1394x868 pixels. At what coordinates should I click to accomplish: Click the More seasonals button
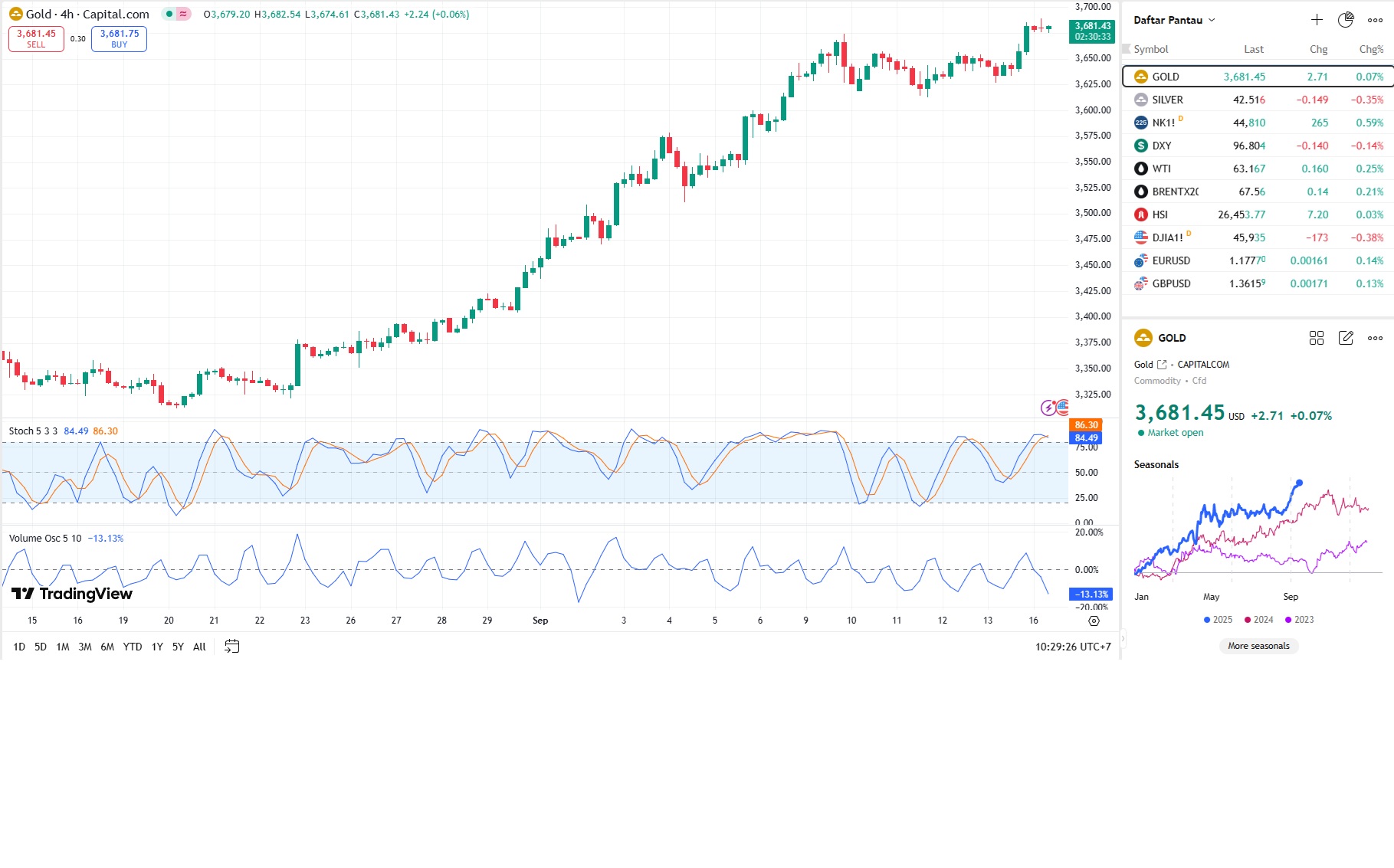(x=1258, y=646)
